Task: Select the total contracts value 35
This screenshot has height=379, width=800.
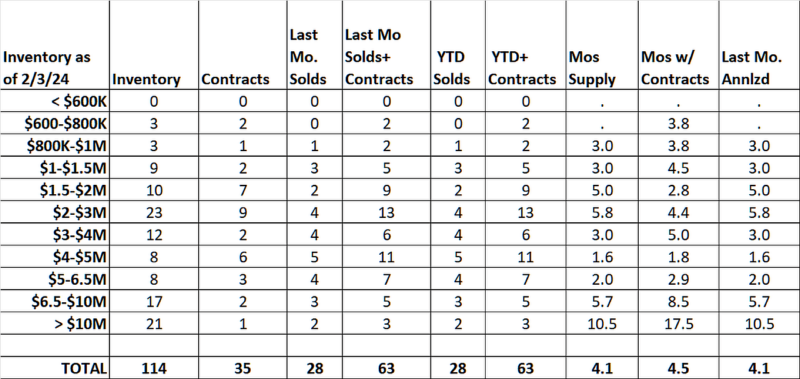Action: [242, 368]
